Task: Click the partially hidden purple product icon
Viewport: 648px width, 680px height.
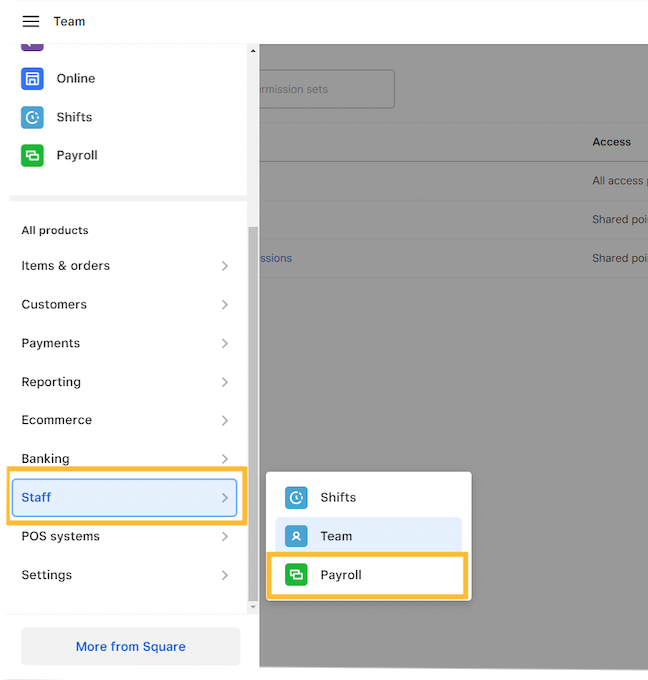Action: coord(32,47)
